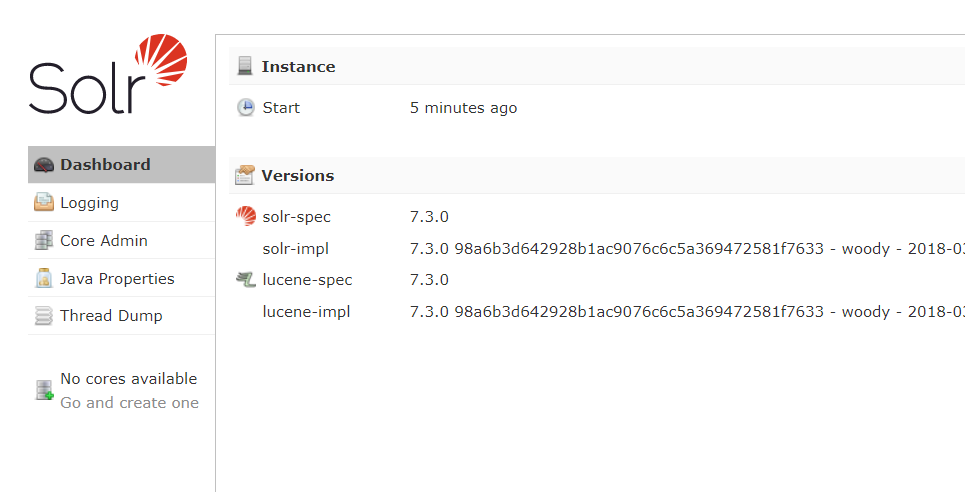The image size is (965, 492).
Task: Click the Java Properties jar icon
Action: click(x=44, y=279)
